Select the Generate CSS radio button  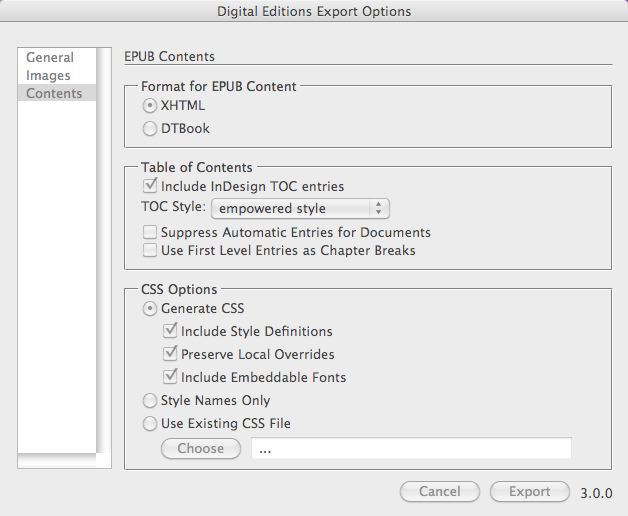[150, 308]
